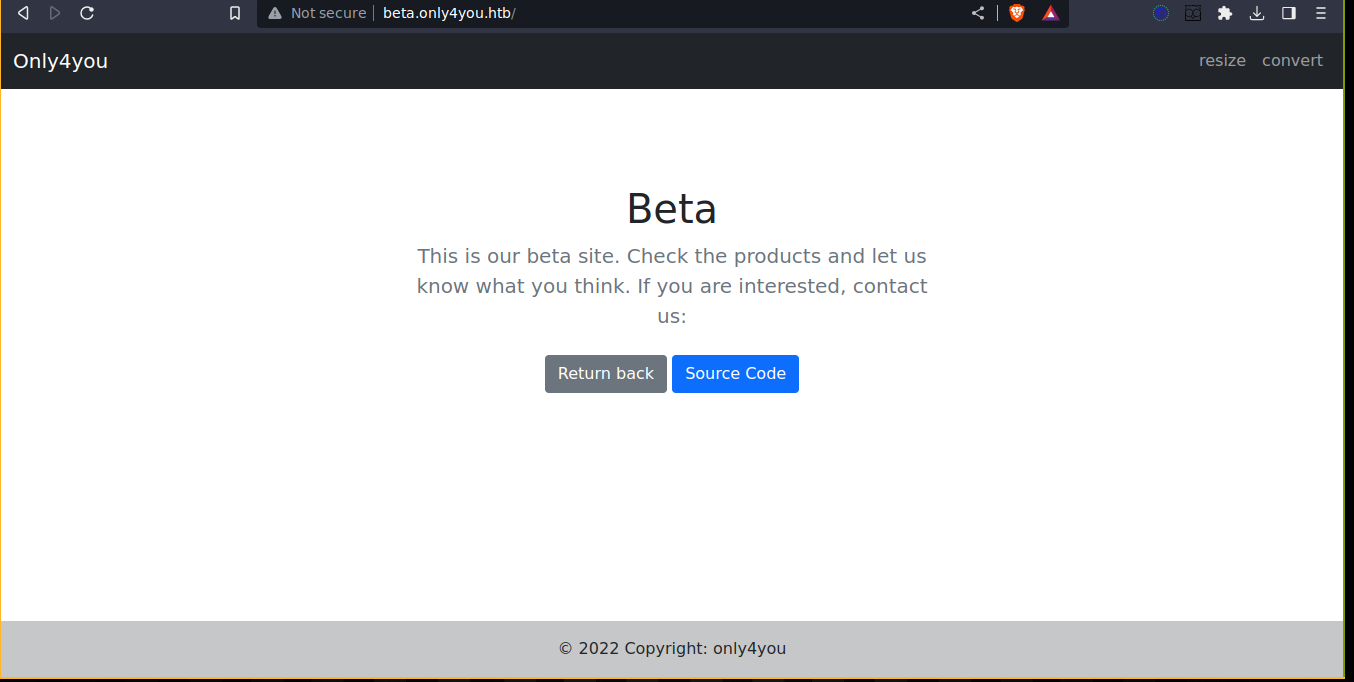Toggle the browser sidebar panel
This screenshot has height=682, width=1354.
click(1289, 13)
